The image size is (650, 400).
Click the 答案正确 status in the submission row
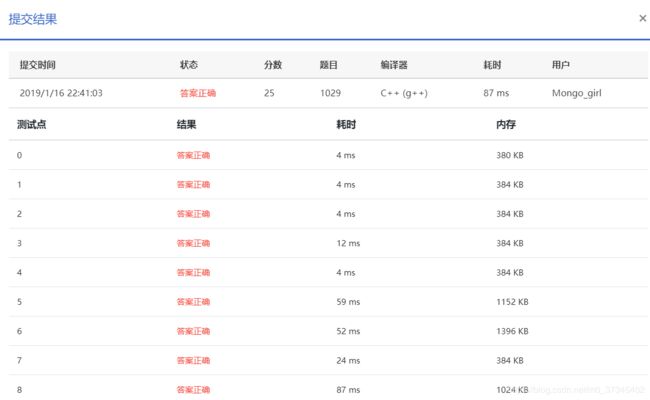point(197,93)
